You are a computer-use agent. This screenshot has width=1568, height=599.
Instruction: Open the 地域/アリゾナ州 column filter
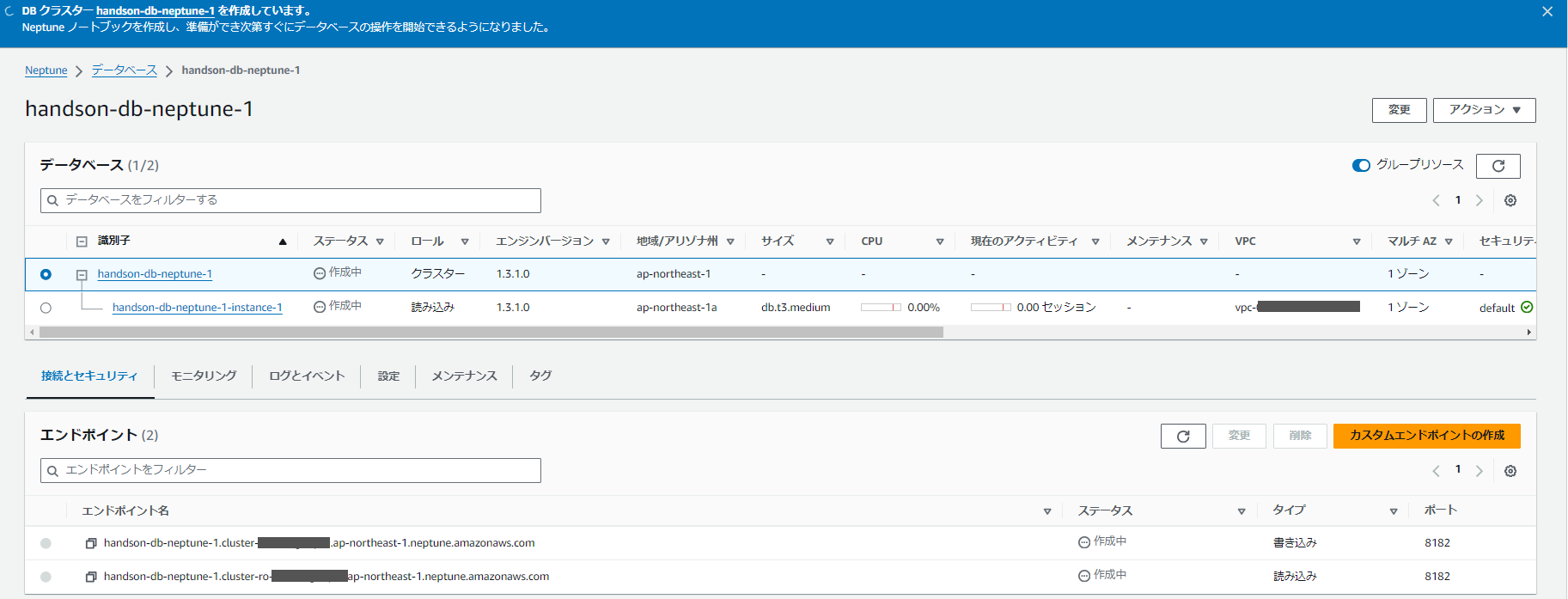click(730, 241)
